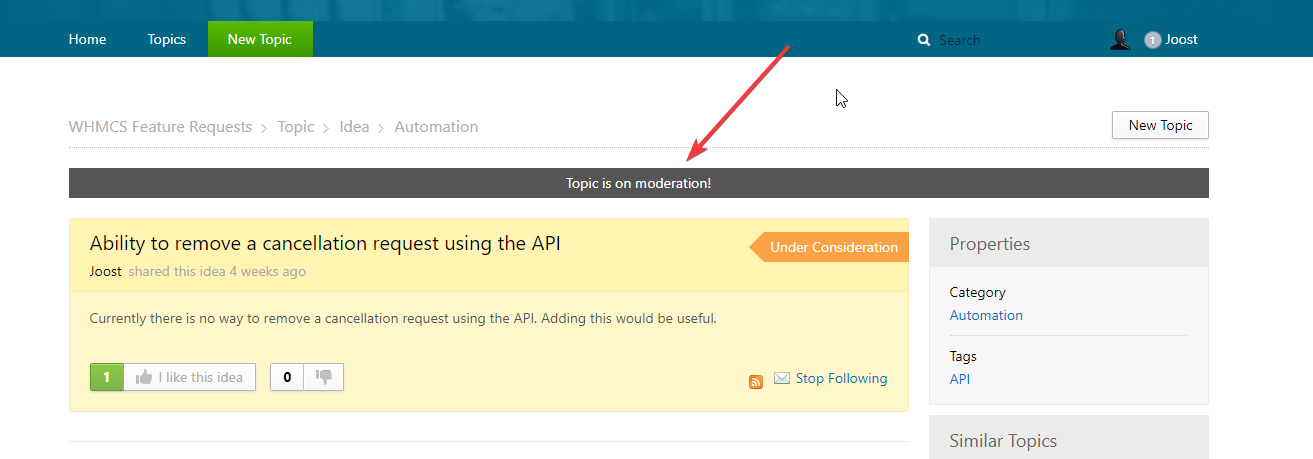Select the green New Topic tab
The height and width of the screenshot is (459, 1313).
(x=260, y=39)
